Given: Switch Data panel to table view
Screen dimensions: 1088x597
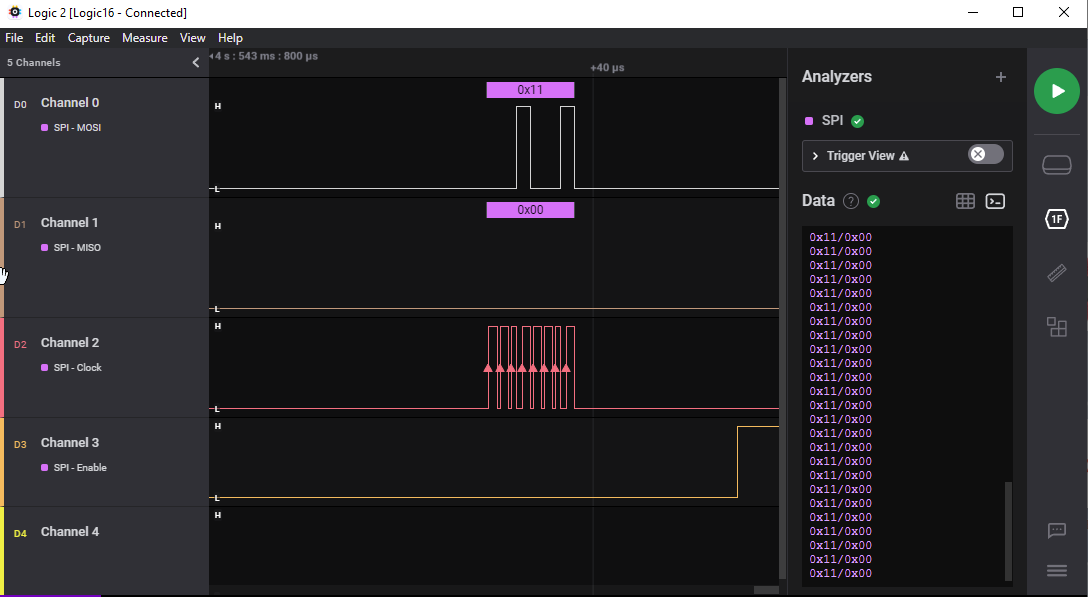Looking at the screenshot, I should click(x=964, y=200).
